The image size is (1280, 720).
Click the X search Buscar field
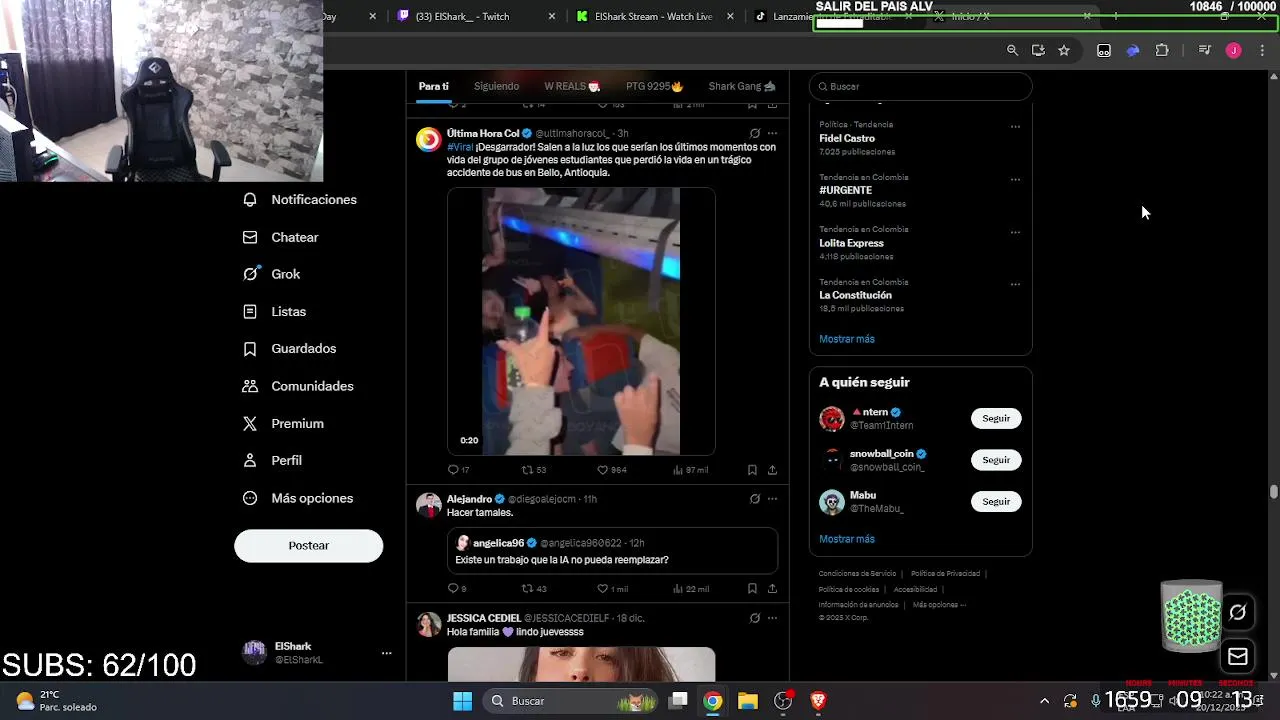920,86
